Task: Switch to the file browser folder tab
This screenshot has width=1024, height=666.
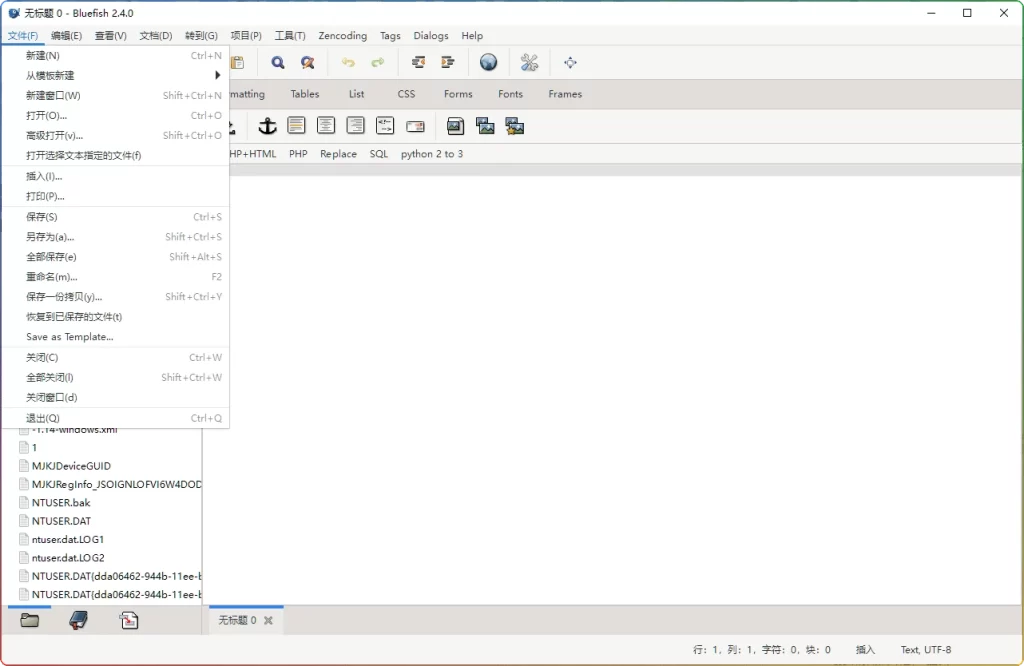Action: coord(30,621)
